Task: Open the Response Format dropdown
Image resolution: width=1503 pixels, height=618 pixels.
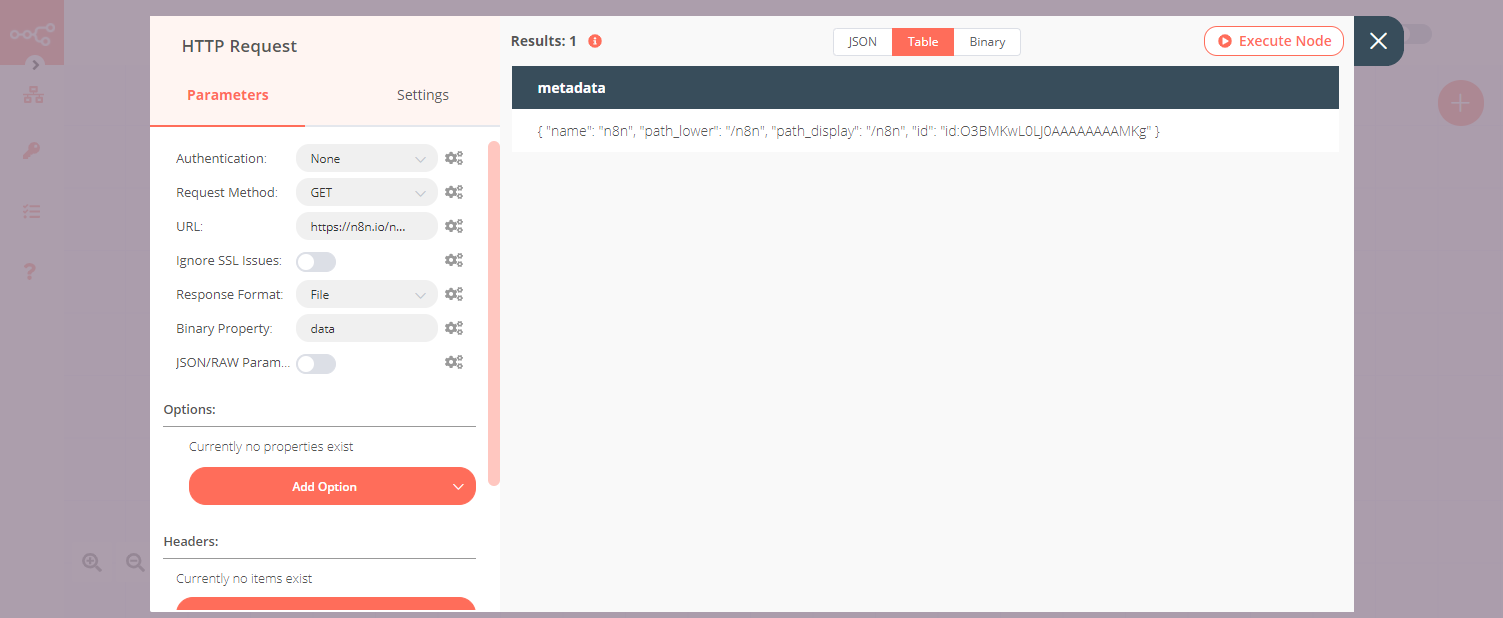Action: (366, 293)
